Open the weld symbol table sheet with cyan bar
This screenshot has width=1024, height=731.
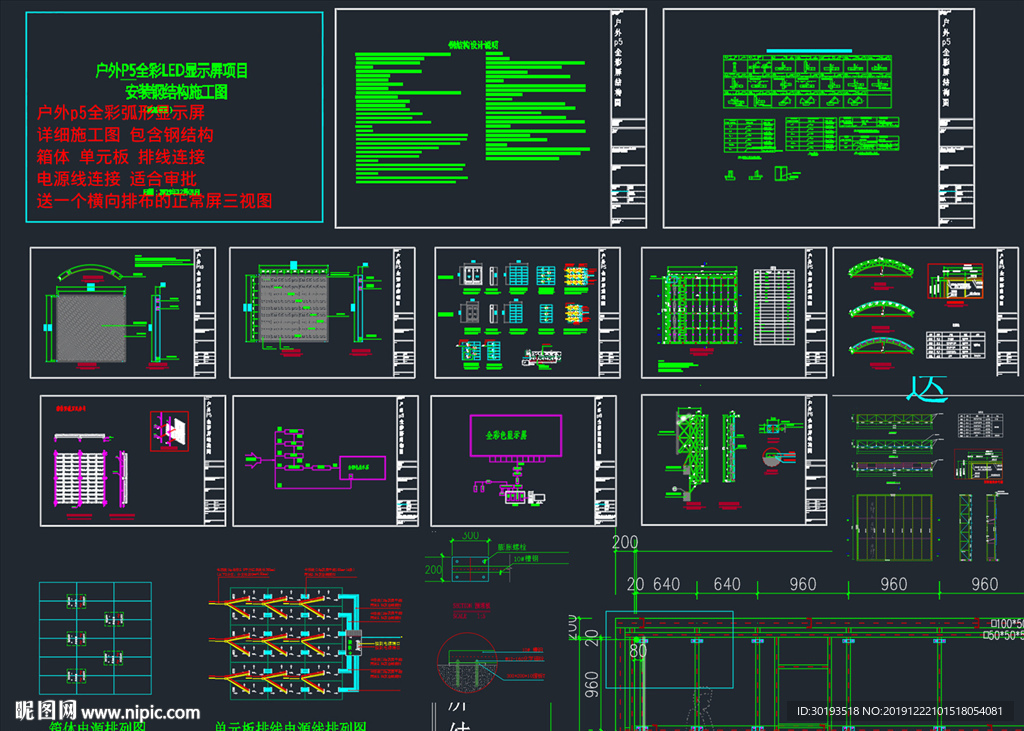point(818,118)
